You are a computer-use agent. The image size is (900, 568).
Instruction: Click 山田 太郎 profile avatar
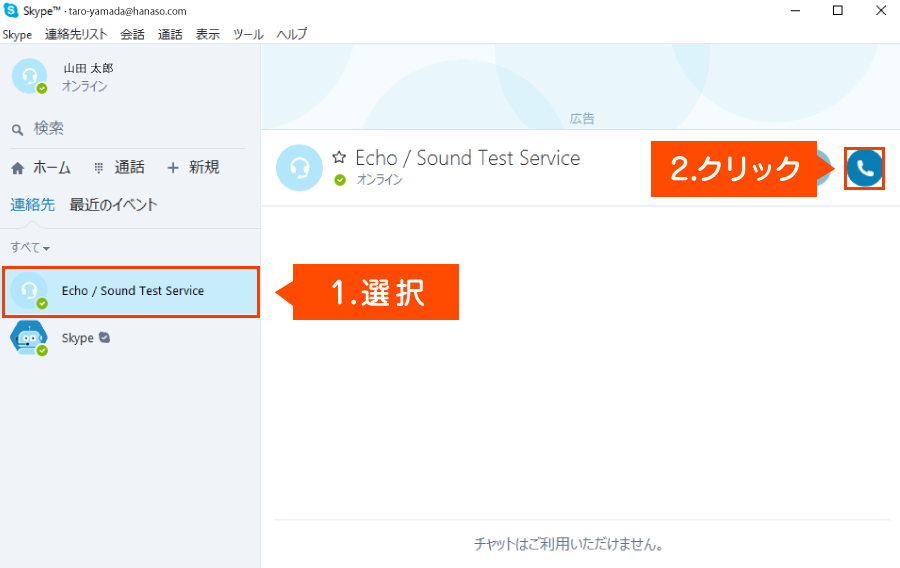(29, 76)
